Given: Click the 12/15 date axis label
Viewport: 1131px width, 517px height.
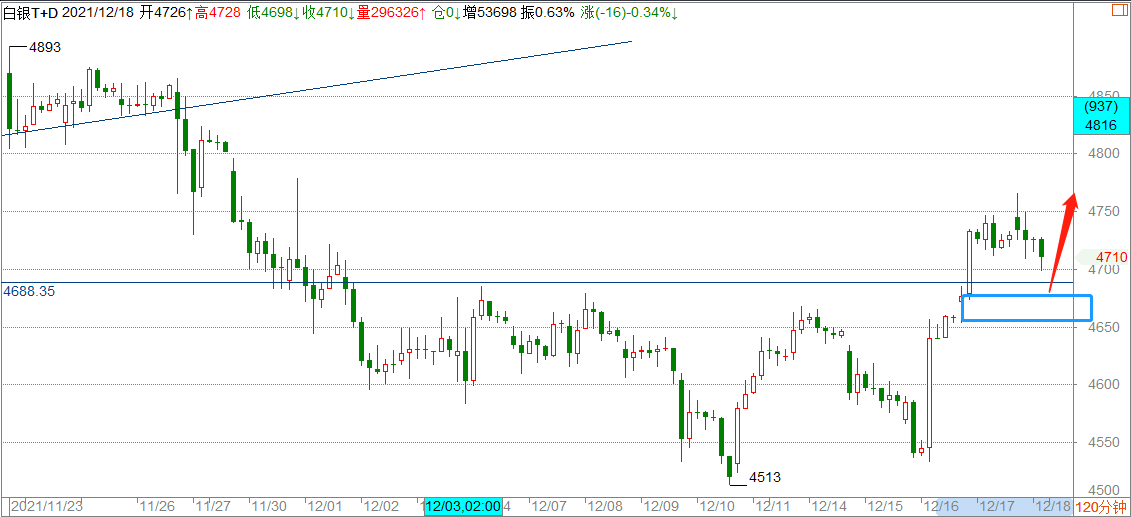Looking at the screenshot, I should tap(885, 508).
